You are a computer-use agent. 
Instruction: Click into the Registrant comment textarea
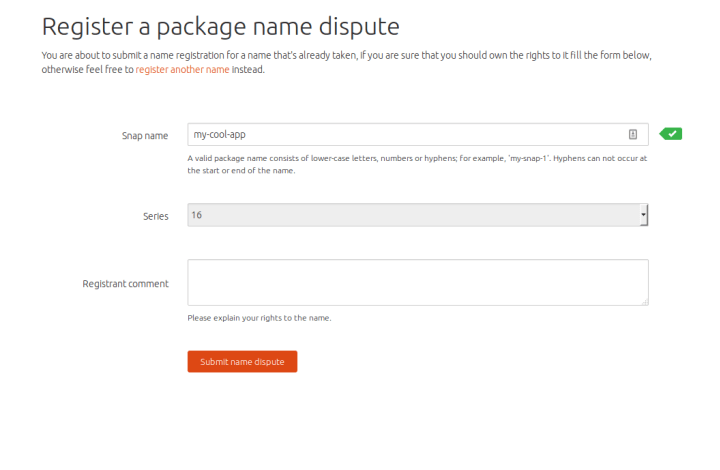click(418, 282)
